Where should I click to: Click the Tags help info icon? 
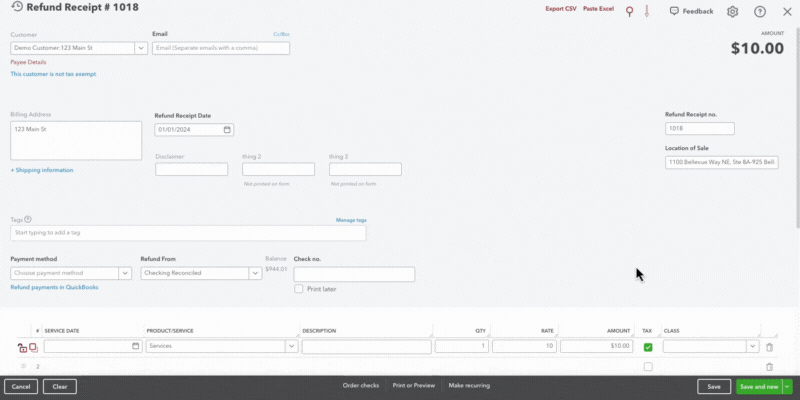28,219
